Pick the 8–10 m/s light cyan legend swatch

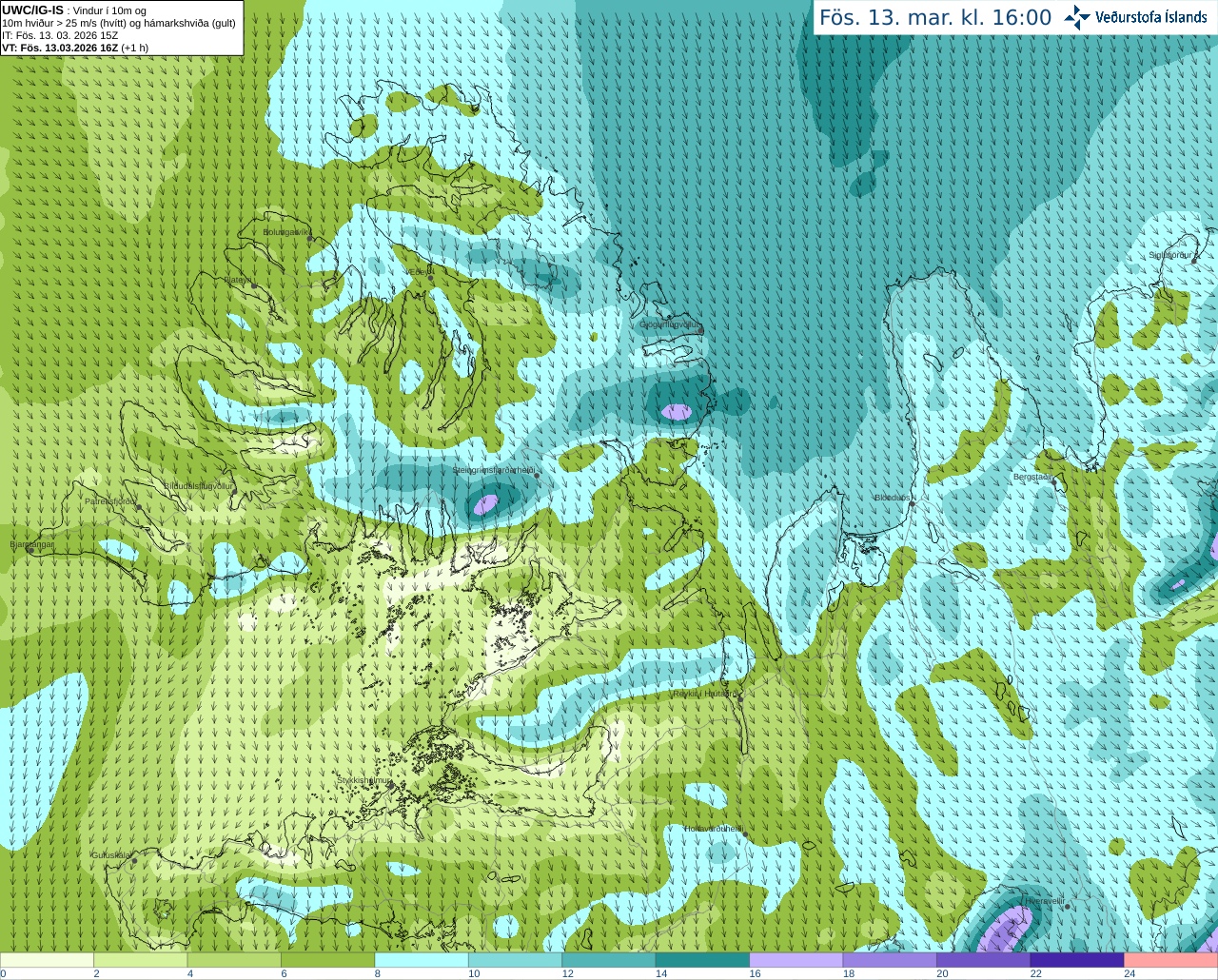click(422, 960)
